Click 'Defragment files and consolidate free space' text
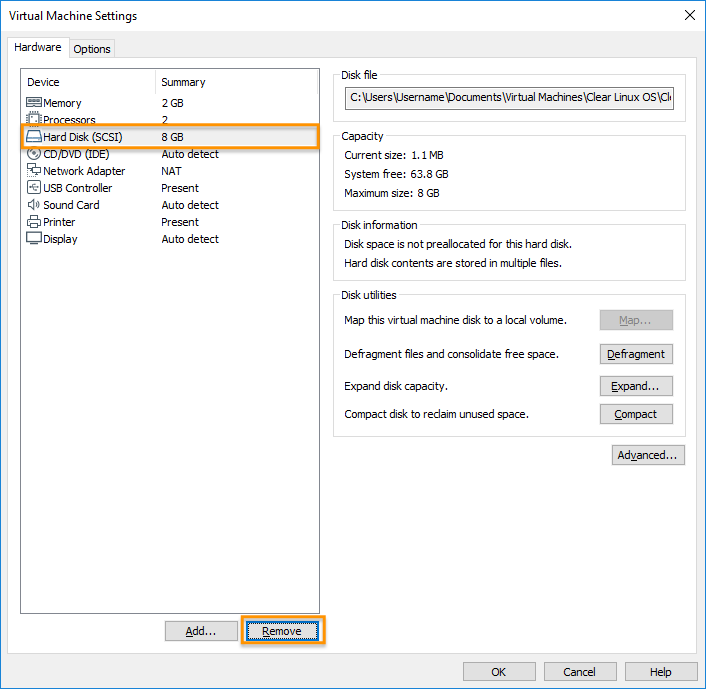The image size is (706, 689). (452, 354)
